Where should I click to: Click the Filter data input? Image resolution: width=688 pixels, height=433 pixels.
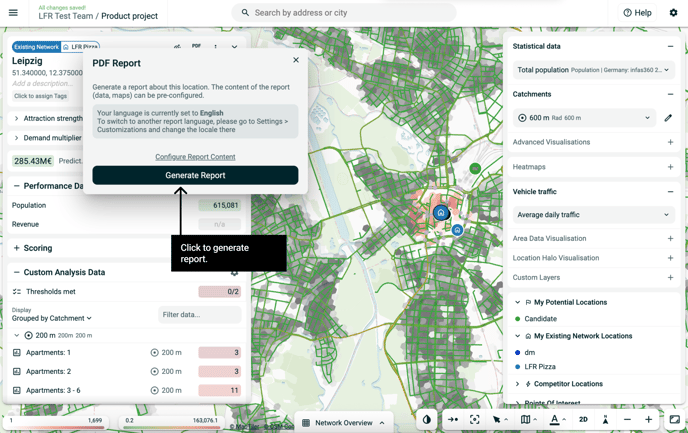pyautogui.click(x=200, y=315)
